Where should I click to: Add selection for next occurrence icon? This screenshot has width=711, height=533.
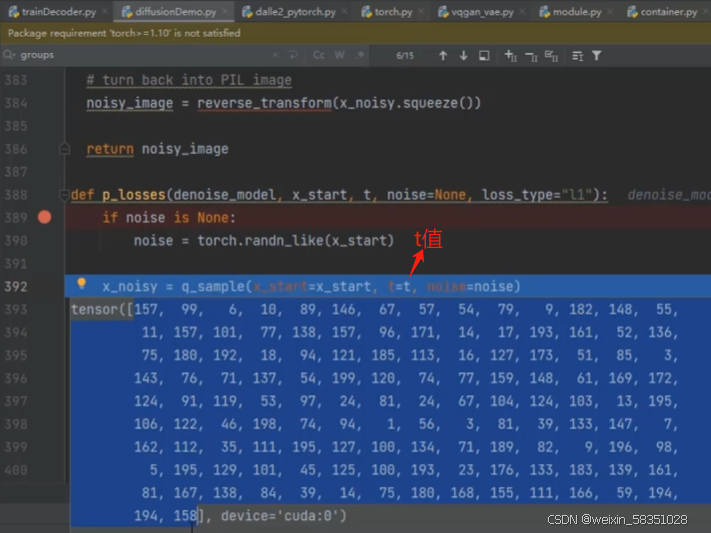pyautogui.click(x=511, y=56)
